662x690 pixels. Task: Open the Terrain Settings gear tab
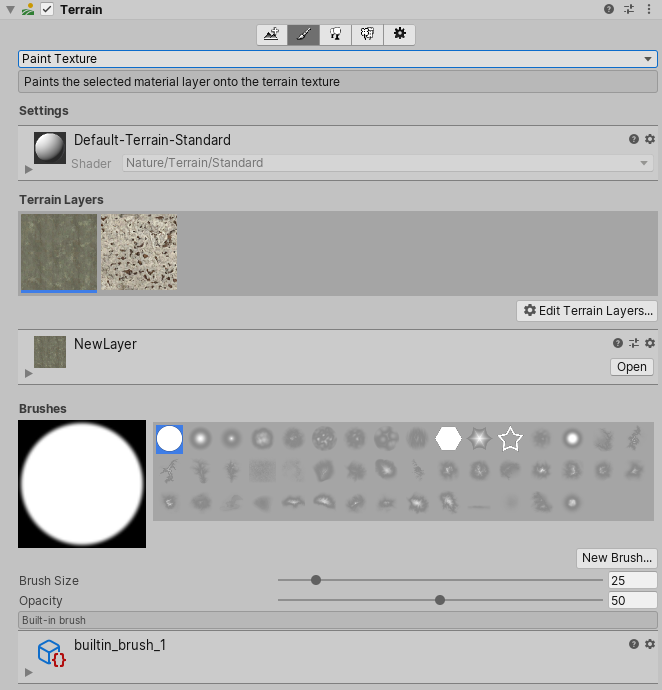[x=400, y=35]
